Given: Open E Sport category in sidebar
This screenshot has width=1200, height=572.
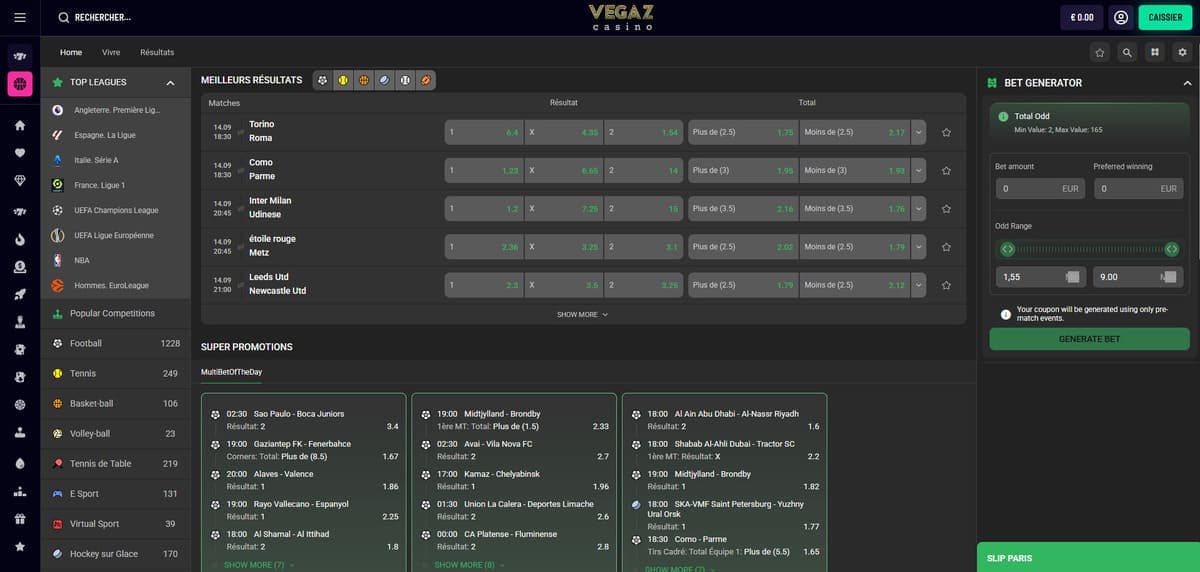Looking at the screenshot, I should click(x=115, y=493).
